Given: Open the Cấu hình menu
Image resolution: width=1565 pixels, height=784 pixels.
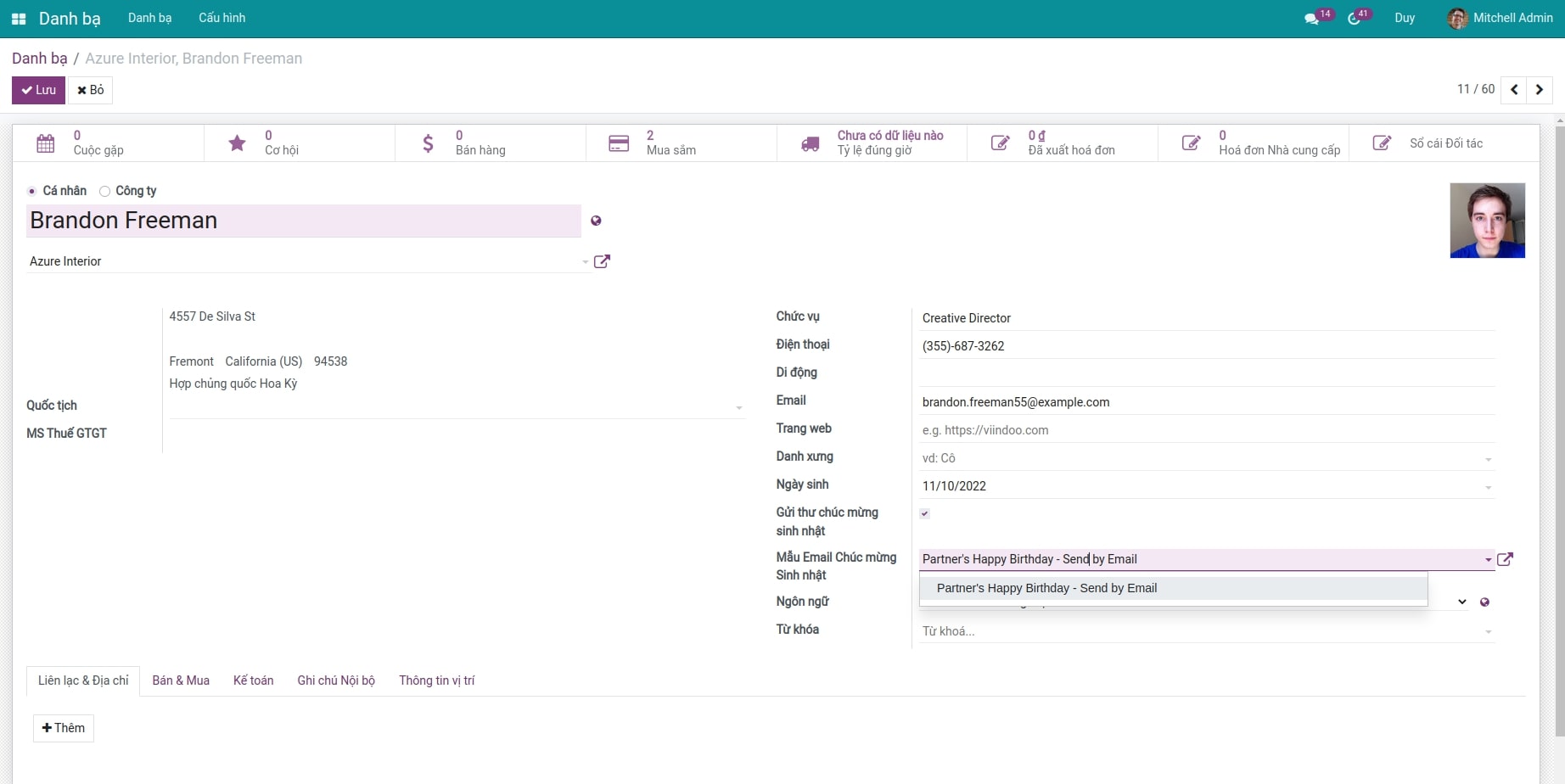Looking at the screenshot, I should coord(222,18).
